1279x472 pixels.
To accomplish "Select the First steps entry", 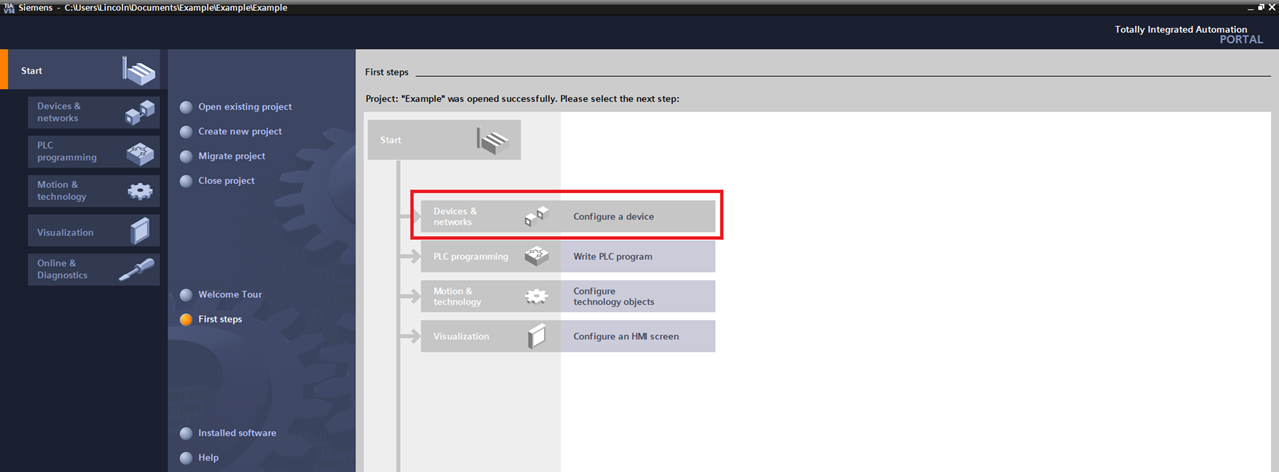I will coord(220,320).
